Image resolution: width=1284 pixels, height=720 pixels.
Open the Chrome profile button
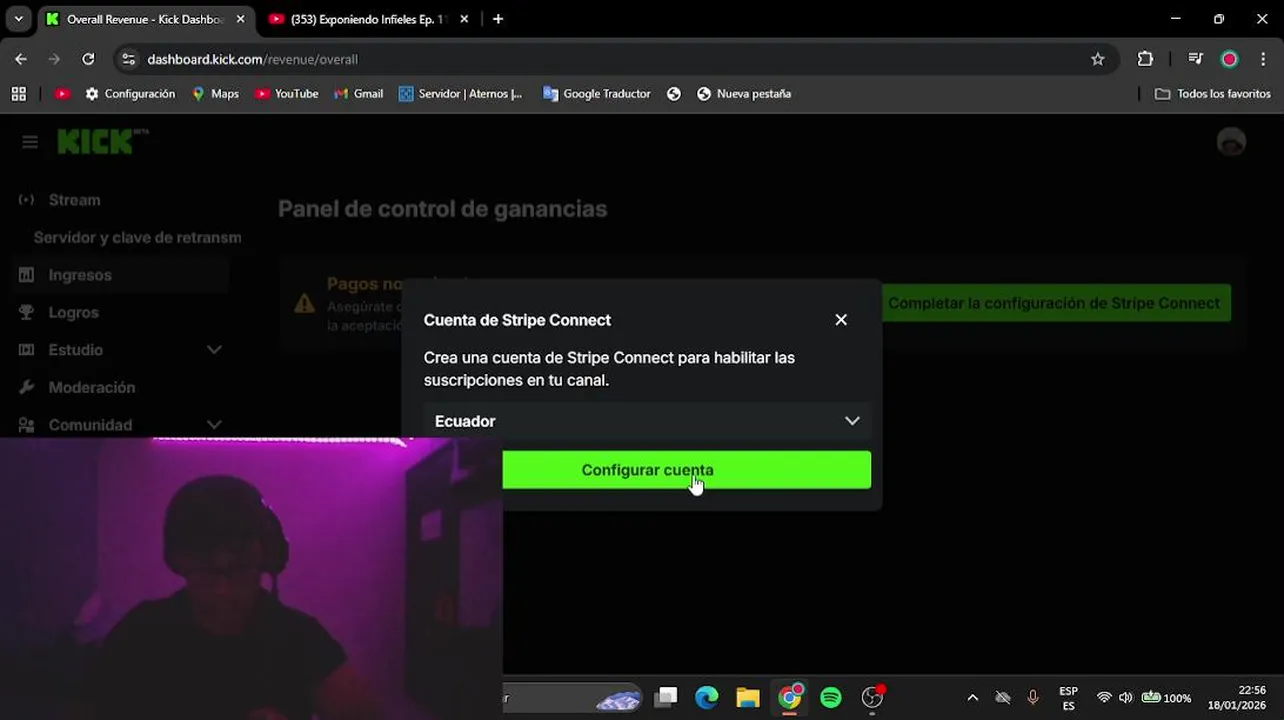1229,59
